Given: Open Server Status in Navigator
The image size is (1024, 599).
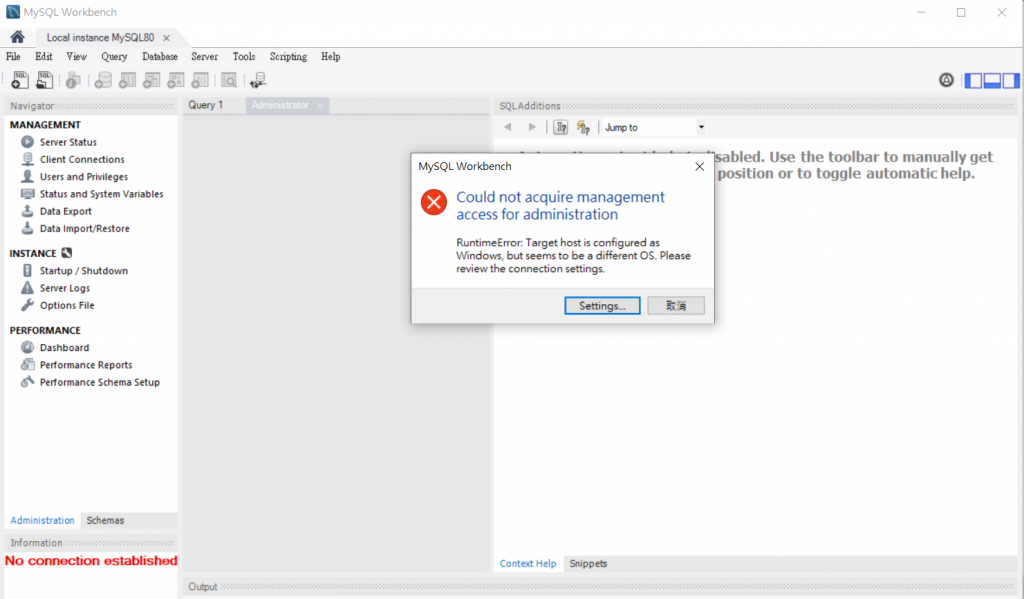Looking at the screenshot, I should 68,142.
